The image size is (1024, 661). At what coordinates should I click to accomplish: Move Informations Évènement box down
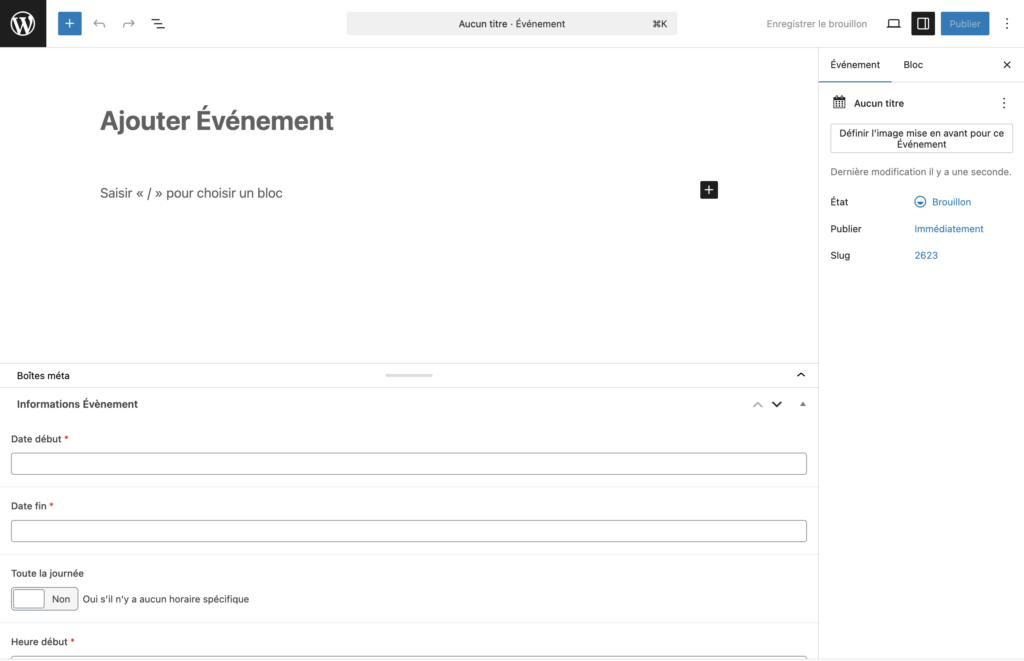tap(776, 404)
